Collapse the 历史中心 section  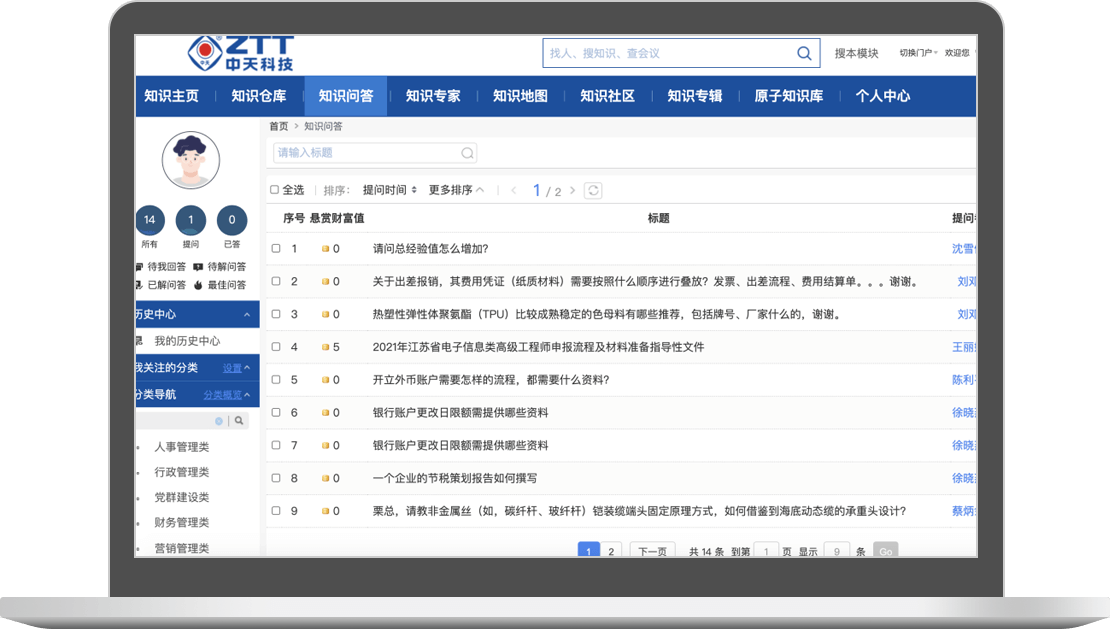[x=247, y=315]
